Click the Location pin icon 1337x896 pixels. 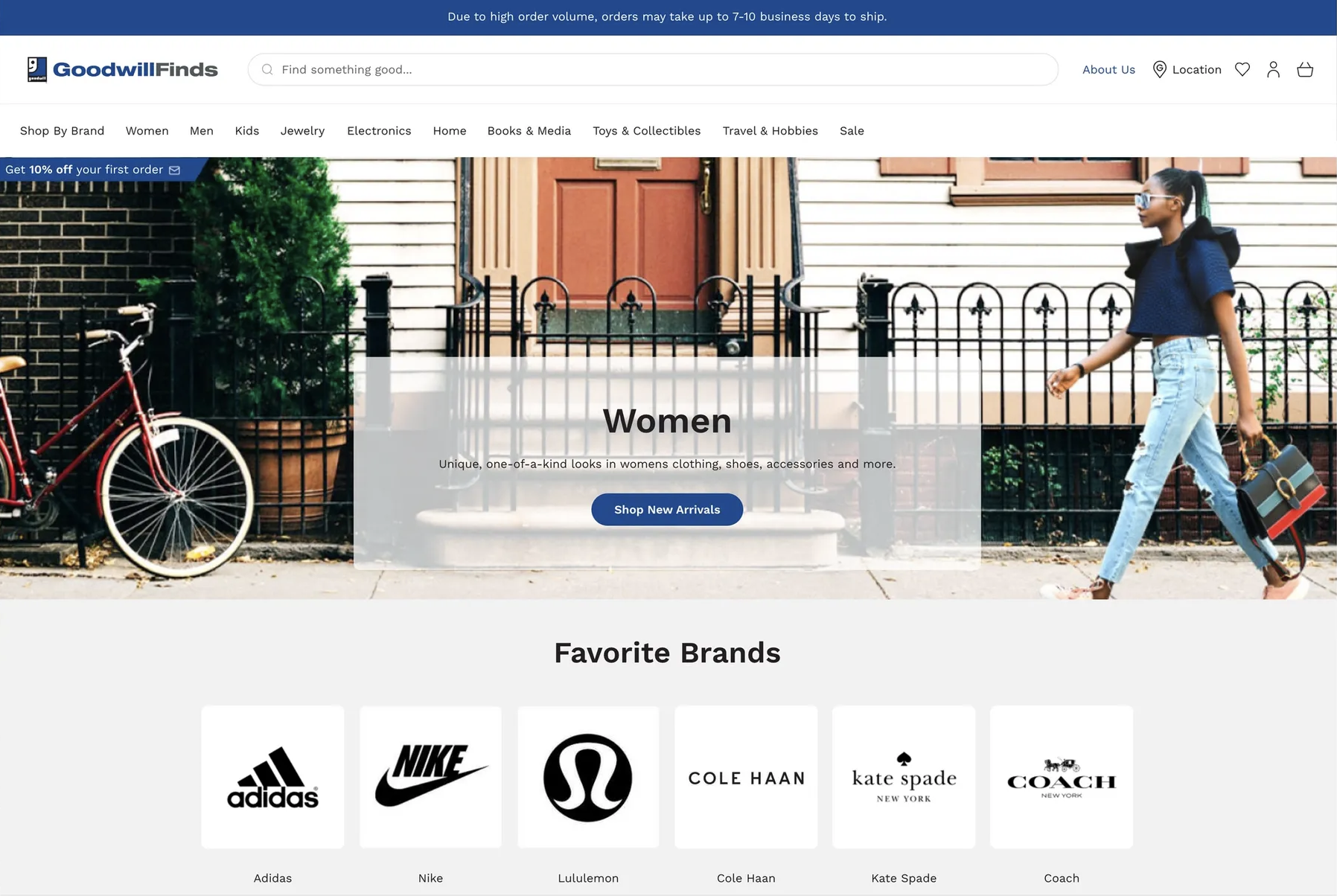1159,69
